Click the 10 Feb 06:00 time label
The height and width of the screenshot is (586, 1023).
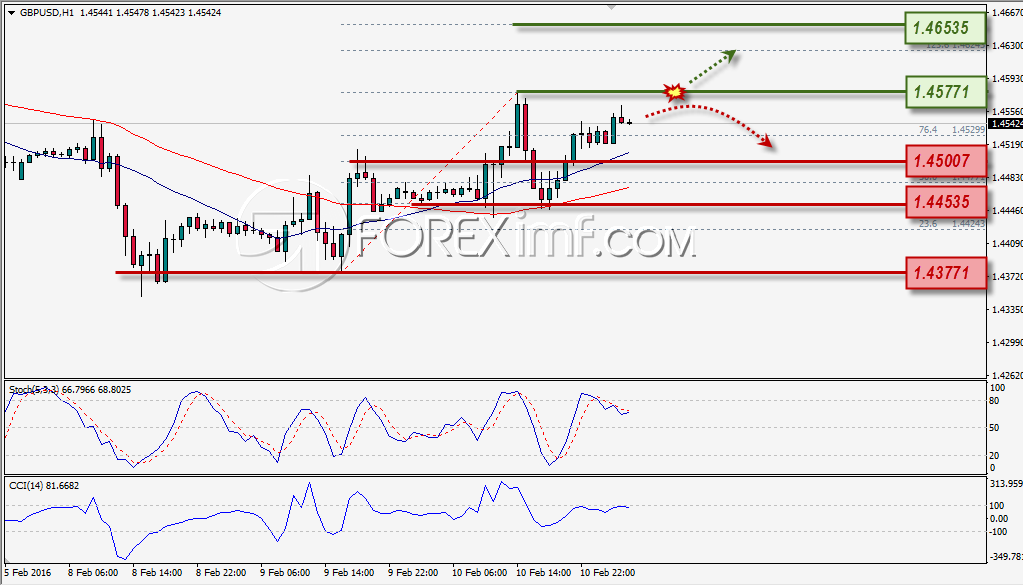tap(479, 572)
